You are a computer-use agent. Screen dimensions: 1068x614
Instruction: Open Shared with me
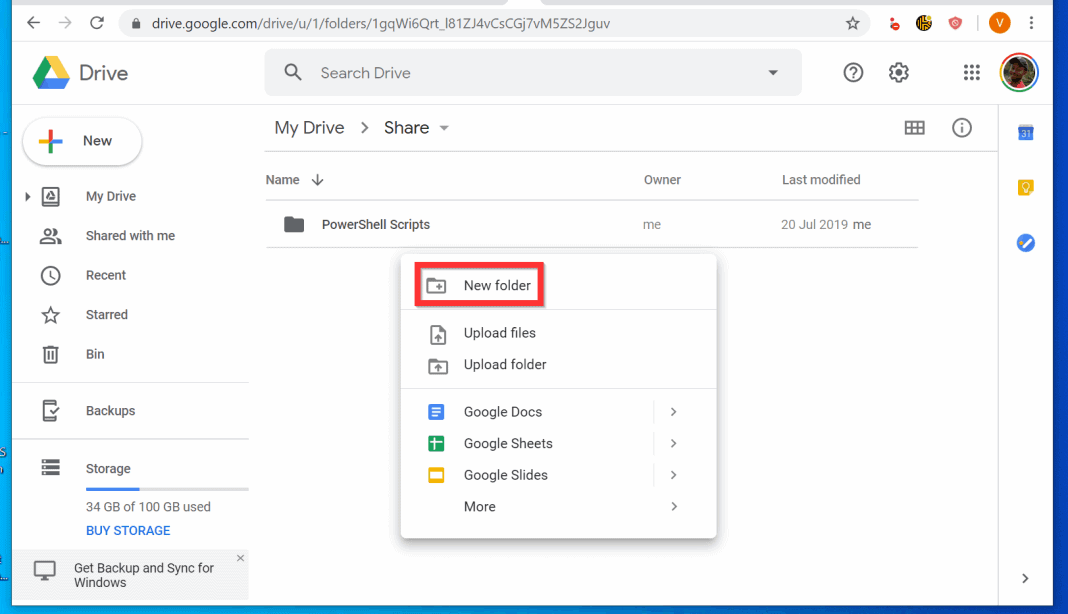tap(130, 236)
